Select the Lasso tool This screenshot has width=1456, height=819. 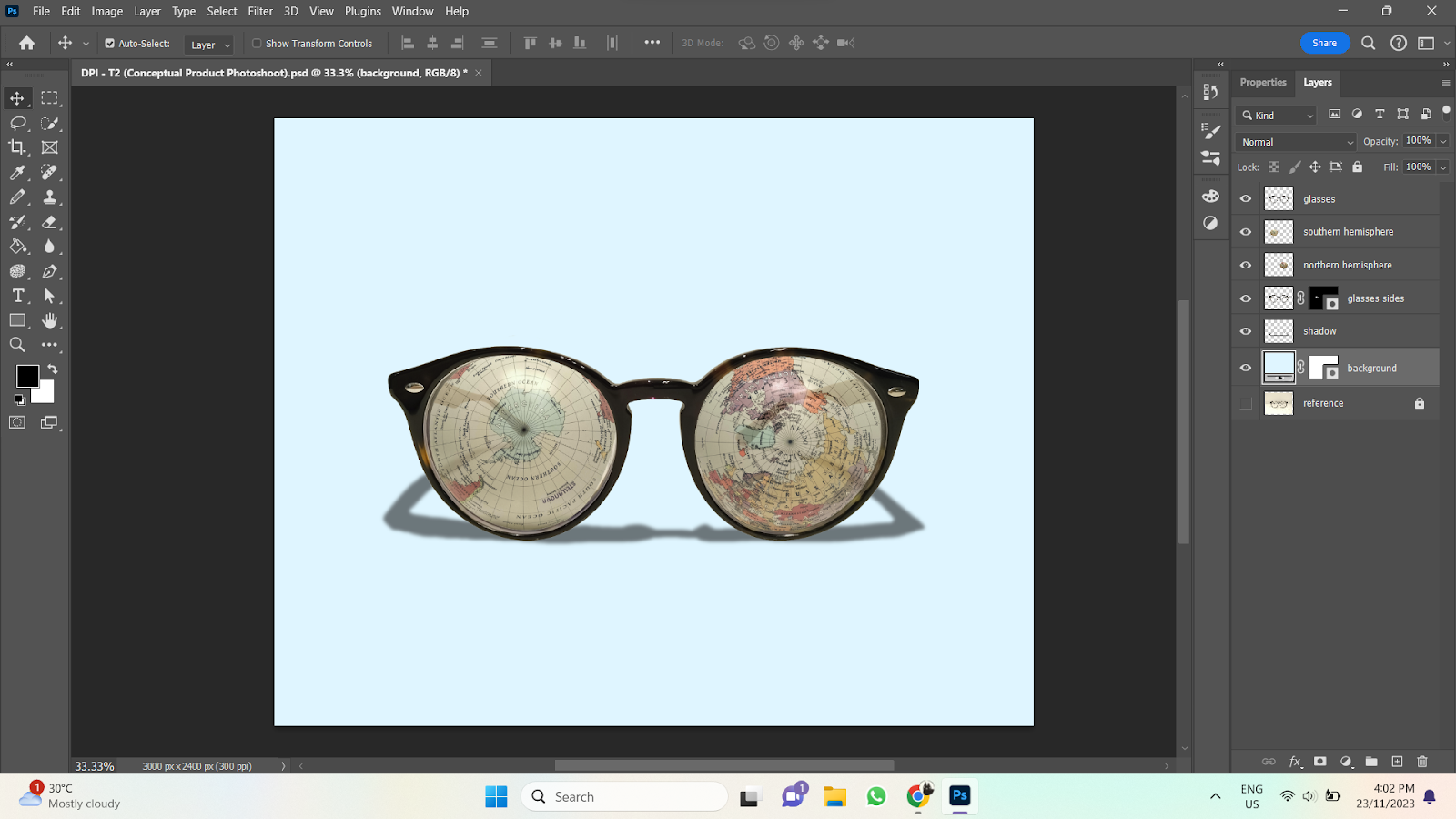(17, 123)
